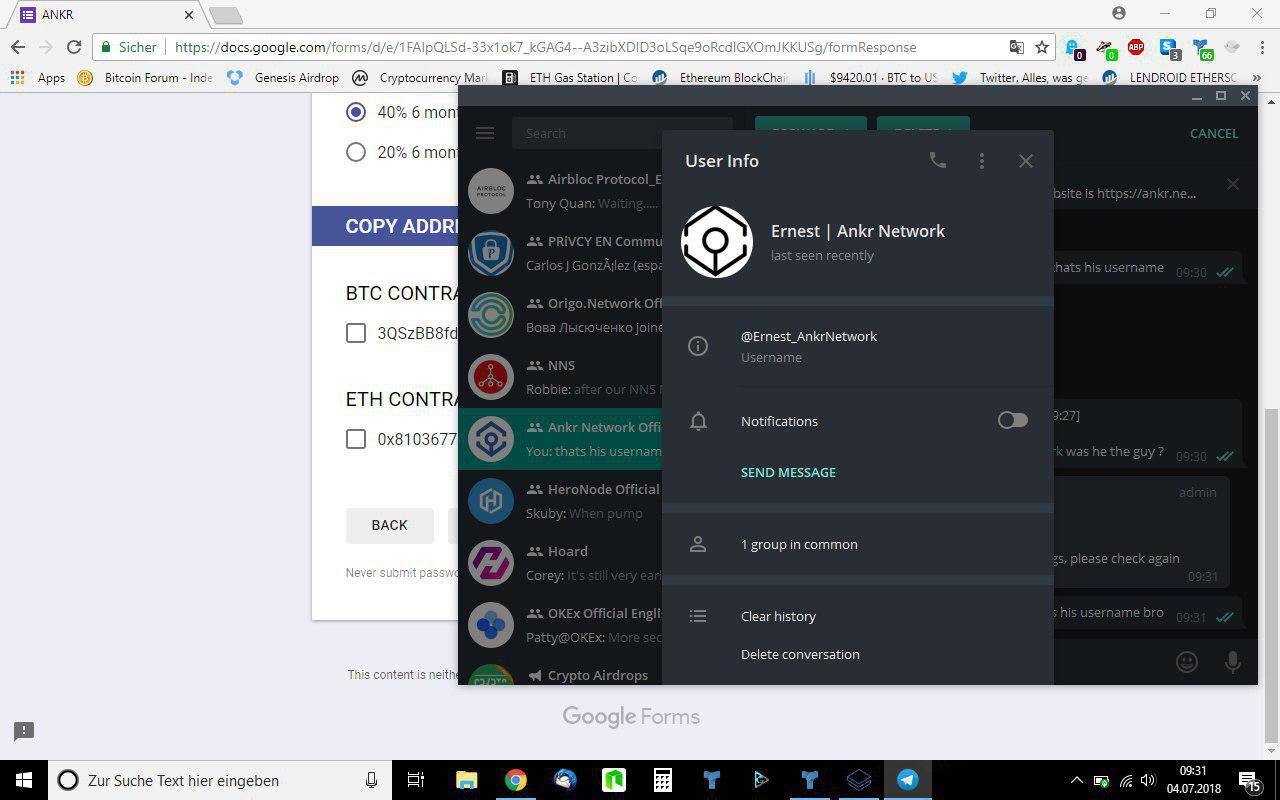Image resolution: width=1280 pixels, height=800 pixels.
Task: Click the Chrome profile icon
Action: (1118, 13)
